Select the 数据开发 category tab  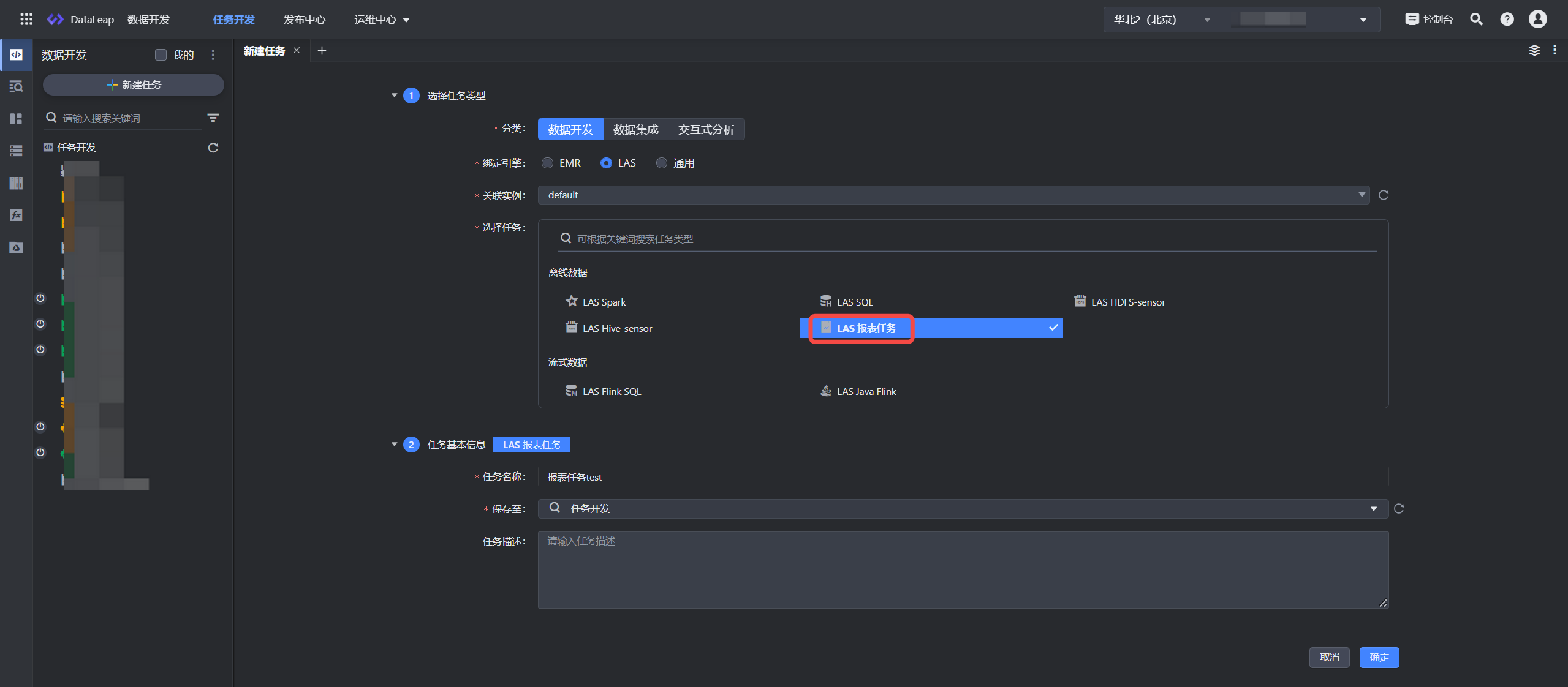click(x=570, y=129)
